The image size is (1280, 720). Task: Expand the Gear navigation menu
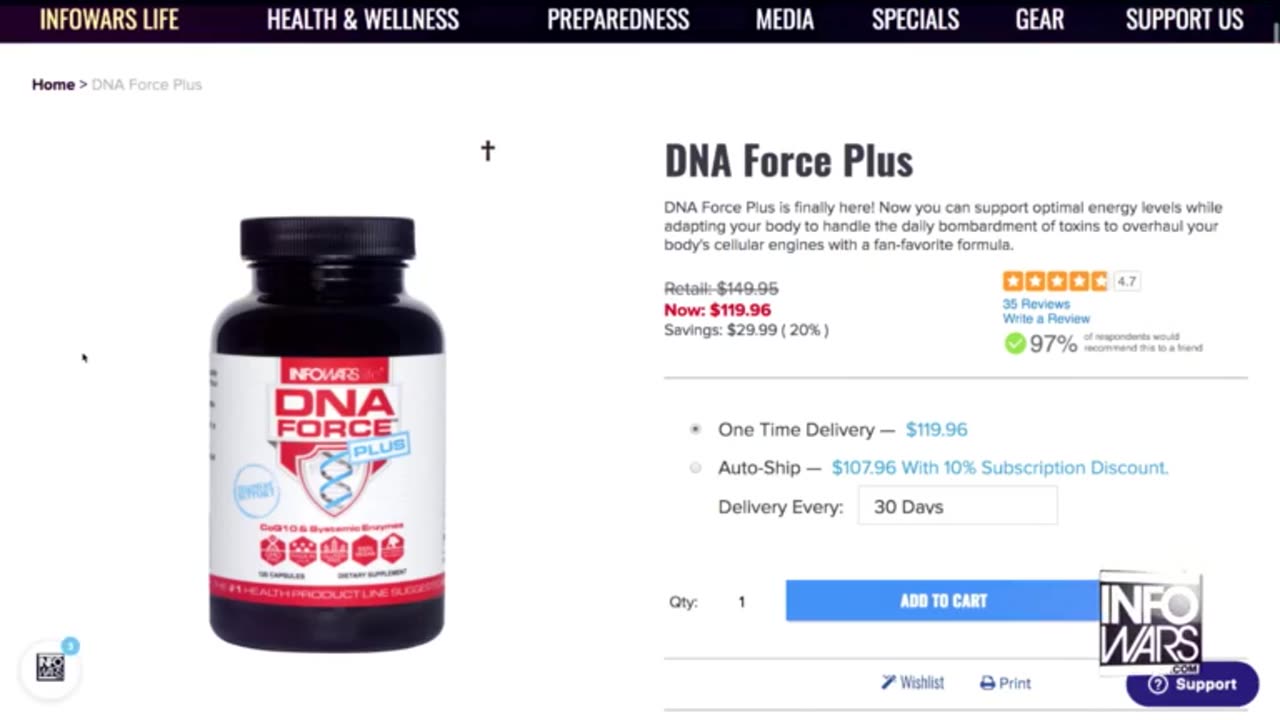[x=1039, y=20]
